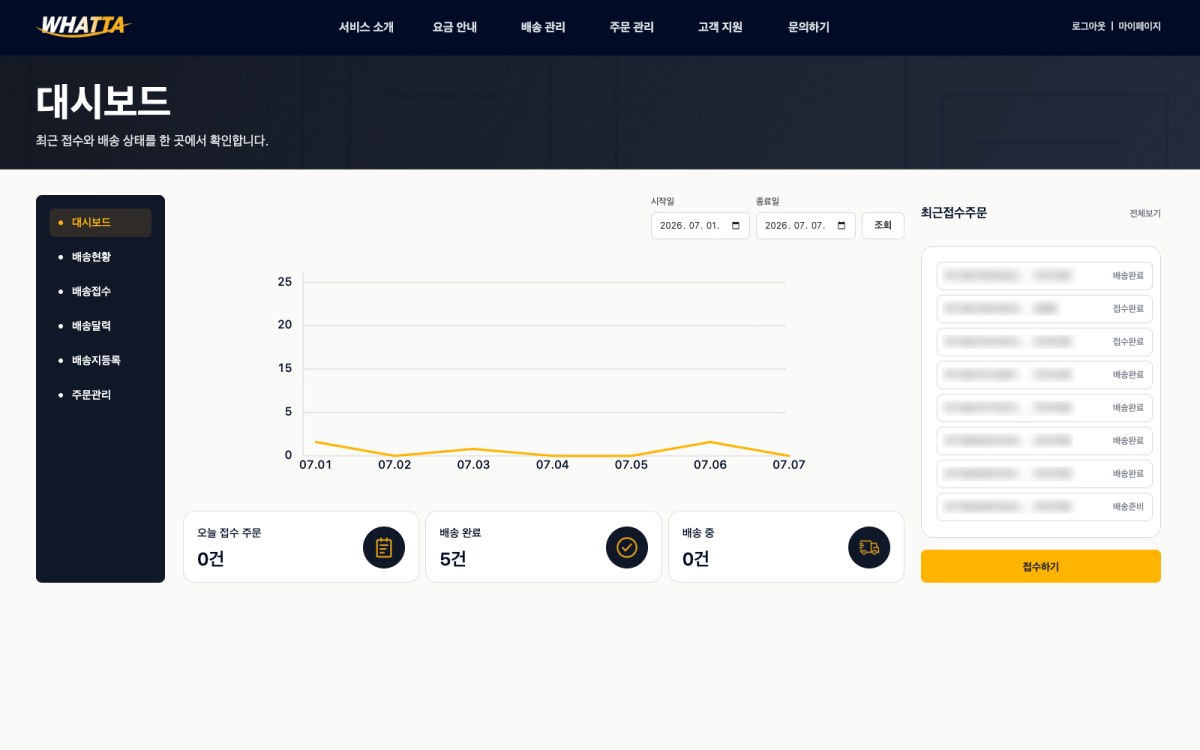Click the truck icon in 배송 중 card

tap(869, 547)
